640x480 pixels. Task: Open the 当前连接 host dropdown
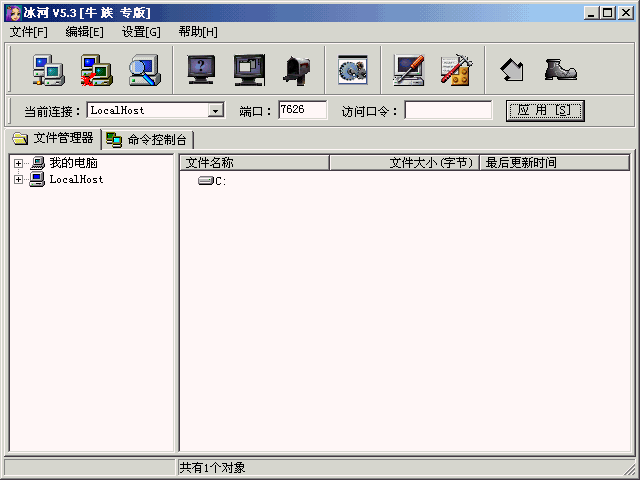point(215,110)
